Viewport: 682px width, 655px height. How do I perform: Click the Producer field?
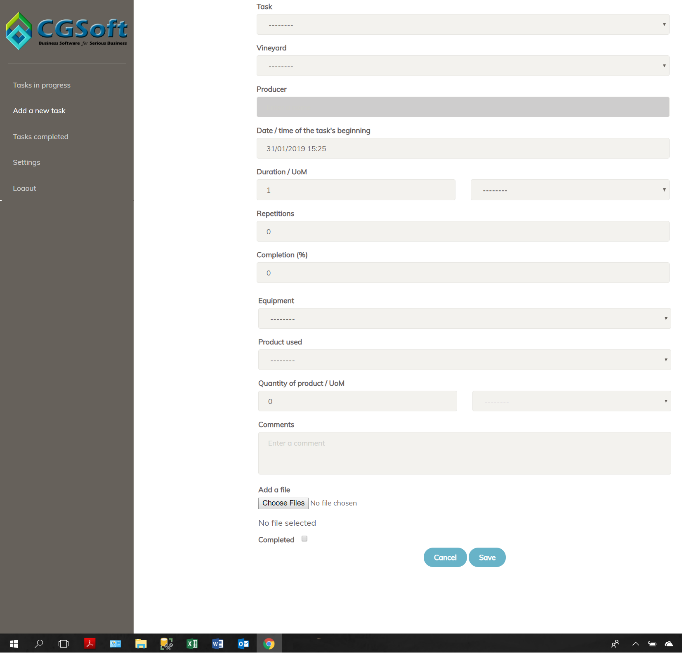[x=463, y=107]
